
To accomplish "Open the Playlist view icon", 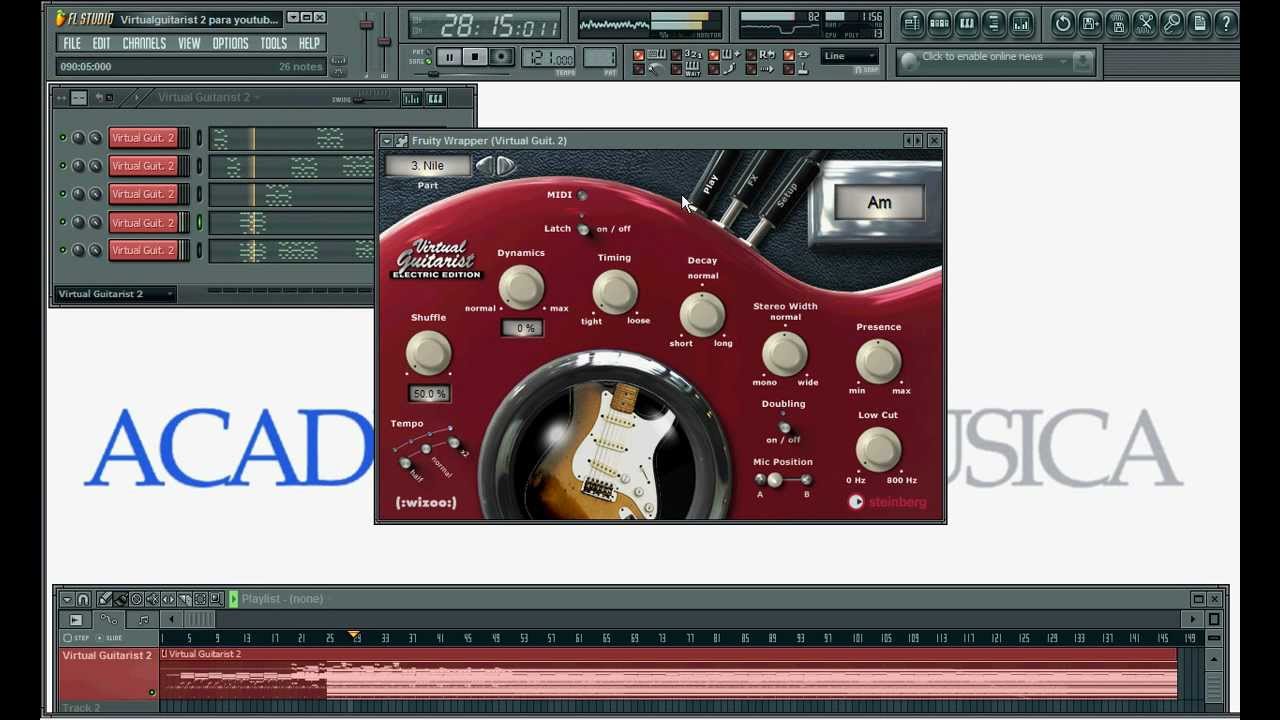I will tap(912, 22).
